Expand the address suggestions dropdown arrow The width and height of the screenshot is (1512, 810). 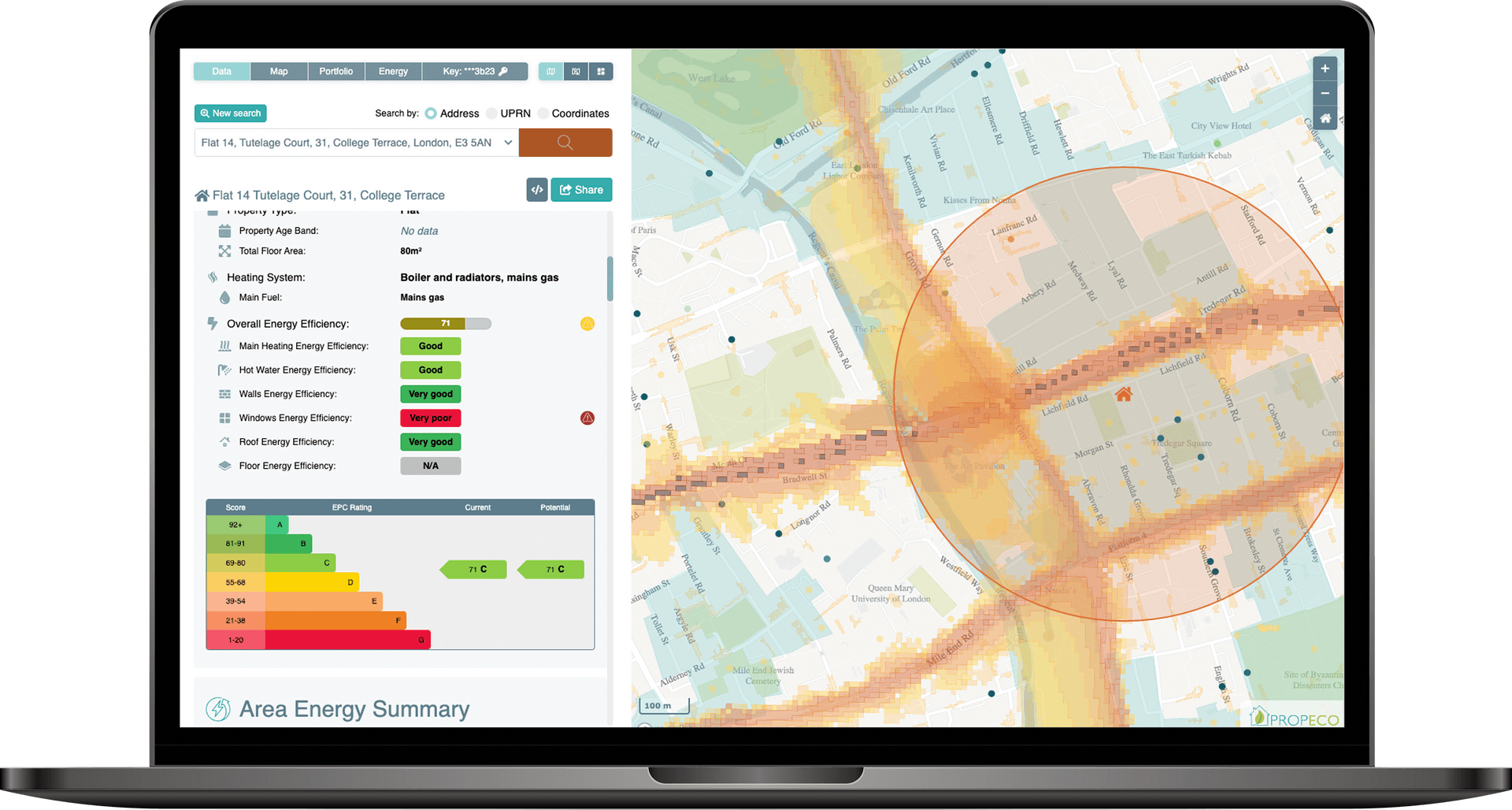click(x=508, y=143)
